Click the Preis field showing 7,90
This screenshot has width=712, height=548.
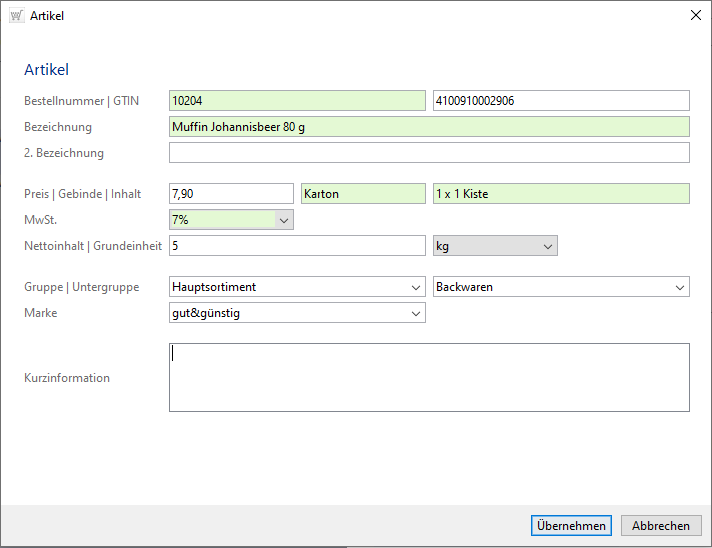[x=231, y=194]
